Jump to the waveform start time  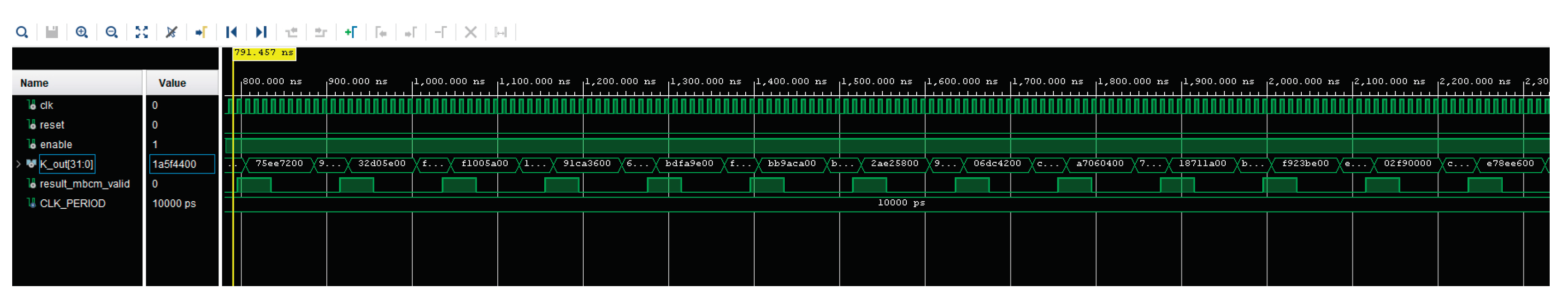(232, 32)
